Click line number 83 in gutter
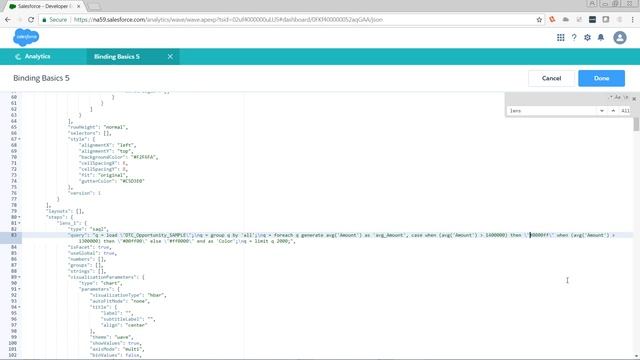The height and width of the screenshot is (360, 640). (x=14, y=235)
